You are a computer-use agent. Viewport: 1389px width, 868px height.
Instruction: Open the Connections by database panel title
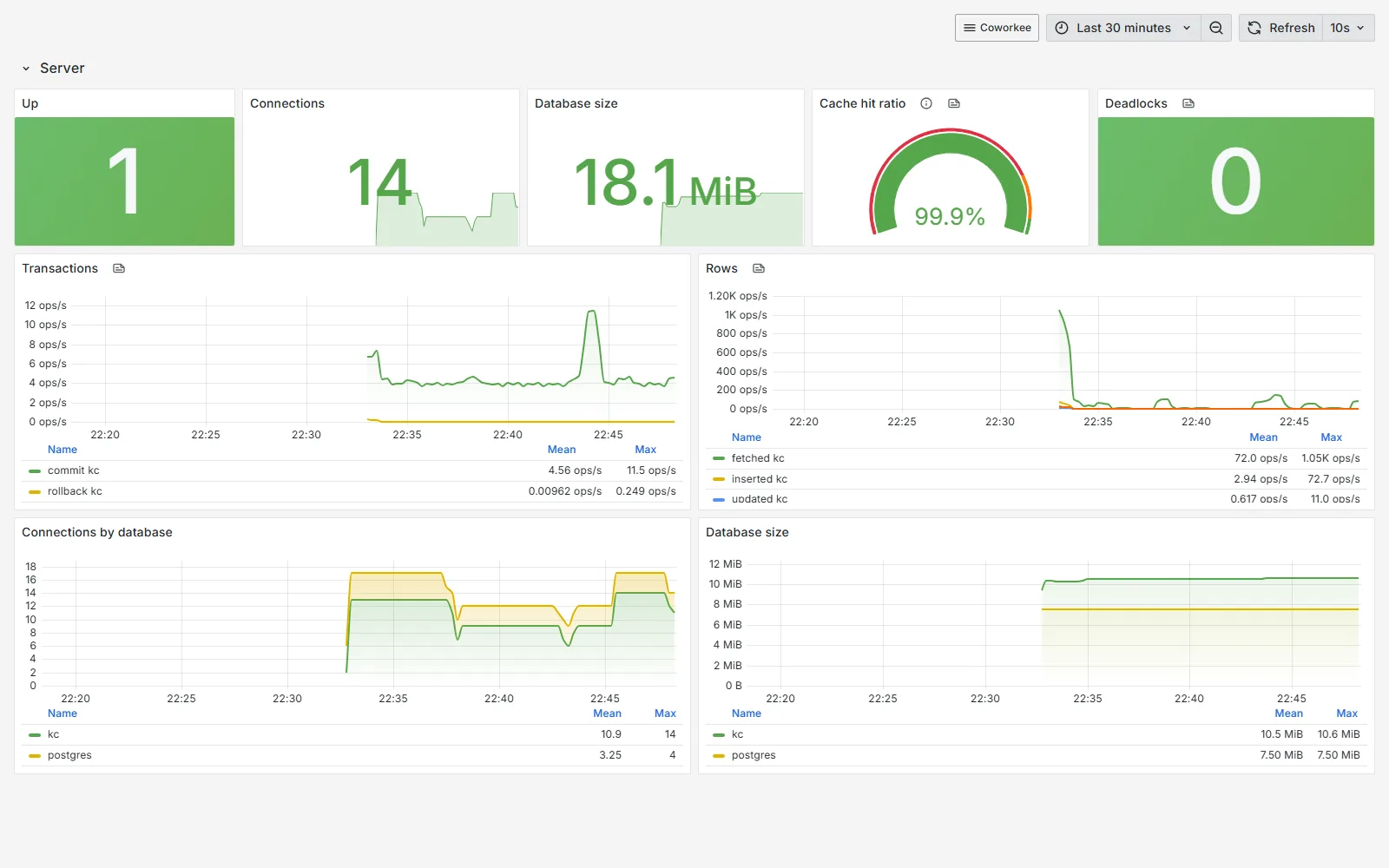(x=97, y=532)
